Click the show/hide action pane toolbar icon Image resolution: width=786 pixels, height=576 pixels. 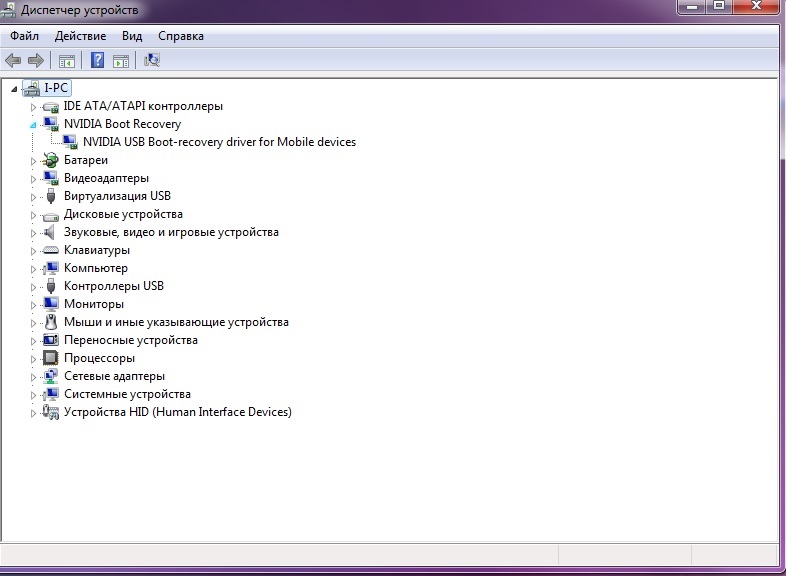[x=121, y=61]
